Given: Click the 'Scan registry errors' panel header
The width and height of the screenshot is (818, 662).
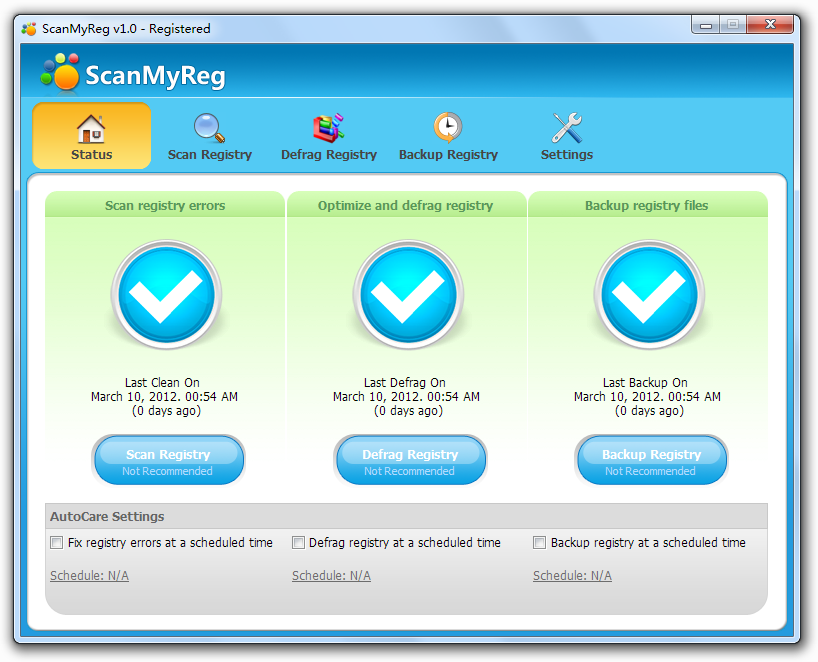Looking at the screenshot, I should tap(165, 205).
